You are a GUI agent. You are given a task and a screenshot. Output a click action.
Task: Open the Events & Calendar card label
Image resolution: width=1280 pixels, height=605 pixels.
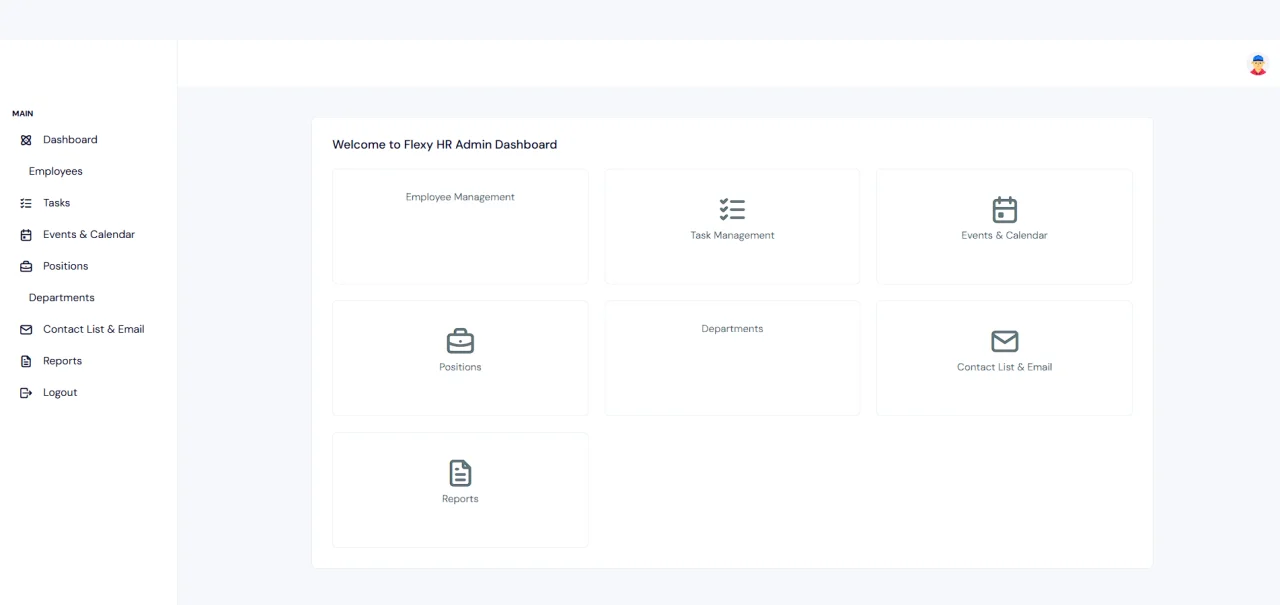point(1004,236)
